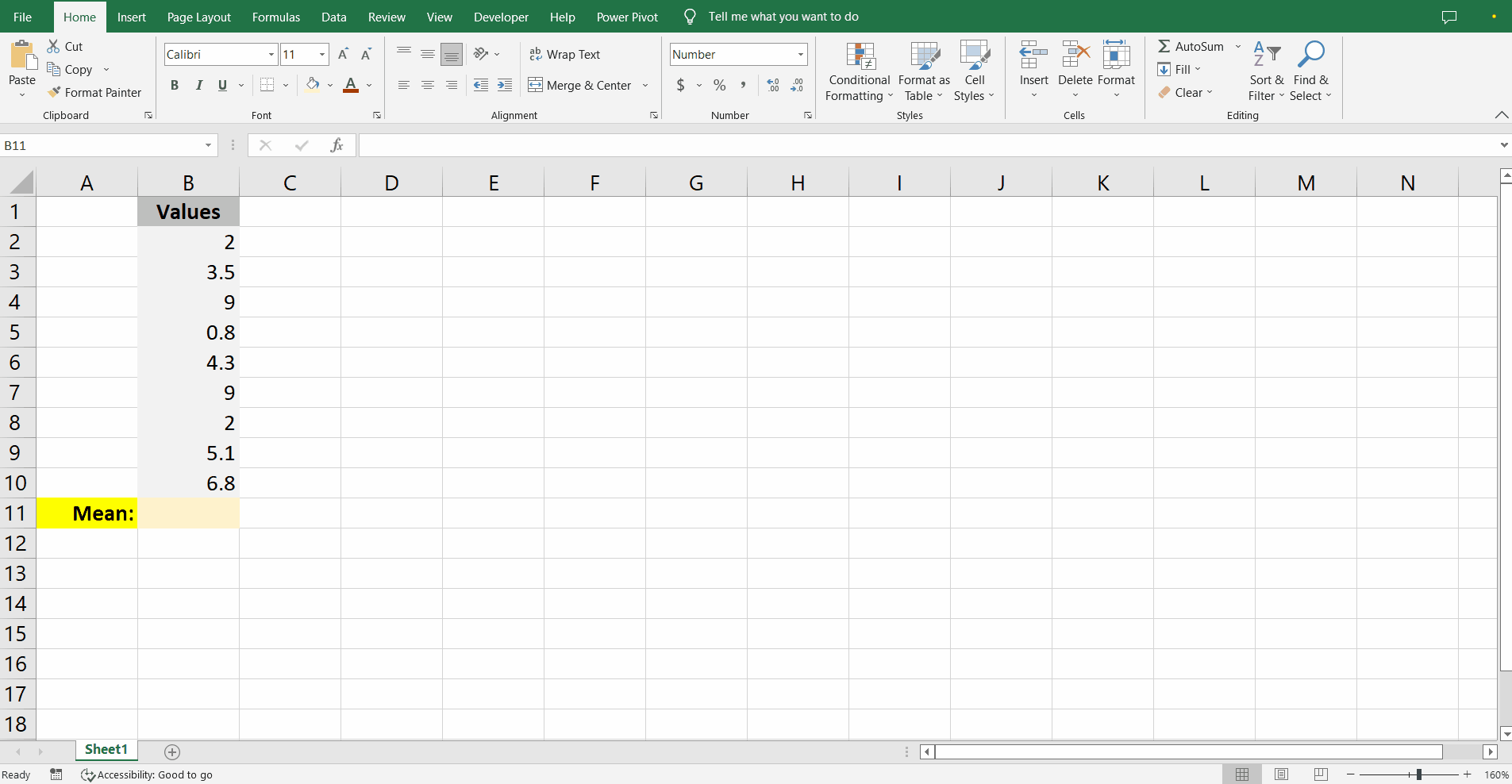Switch to the Formulas ribbon tab
1512x784 pixels.
[275, 17]
